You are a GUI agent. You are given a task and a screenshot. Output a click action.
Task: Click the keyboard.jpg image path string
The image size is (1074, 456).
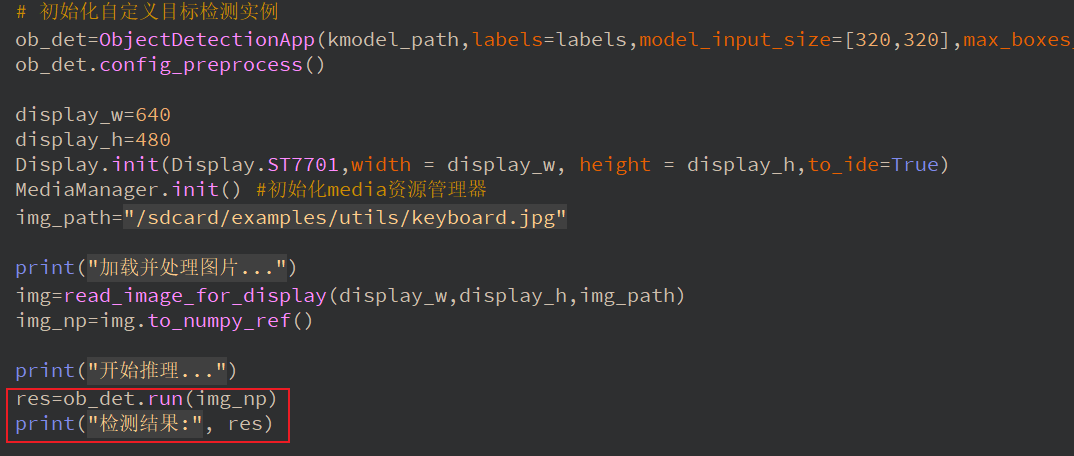coord(344,217)
